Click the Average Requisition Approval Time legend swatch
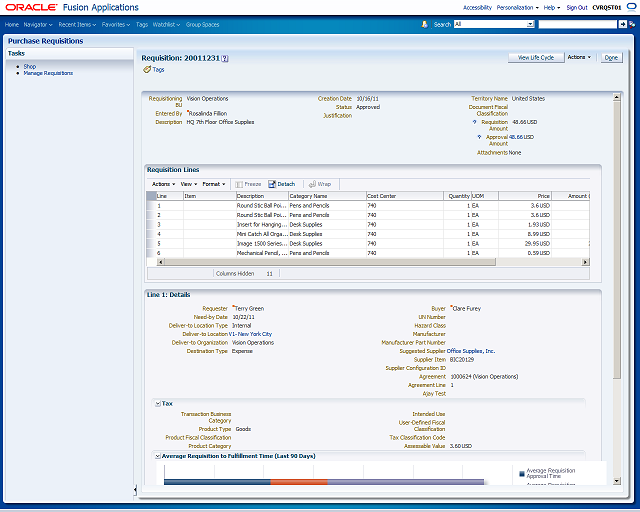640x512 pixels. click(x=522, y=474)
